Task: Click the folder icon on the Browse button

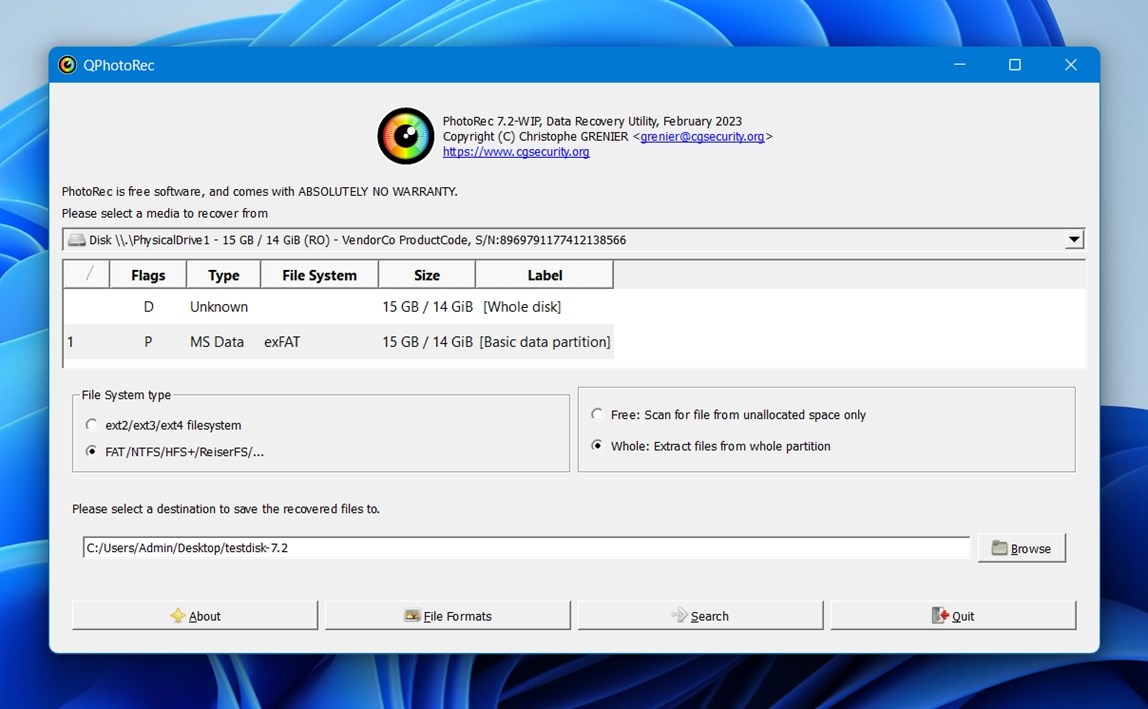Action: coord(1000,548)
